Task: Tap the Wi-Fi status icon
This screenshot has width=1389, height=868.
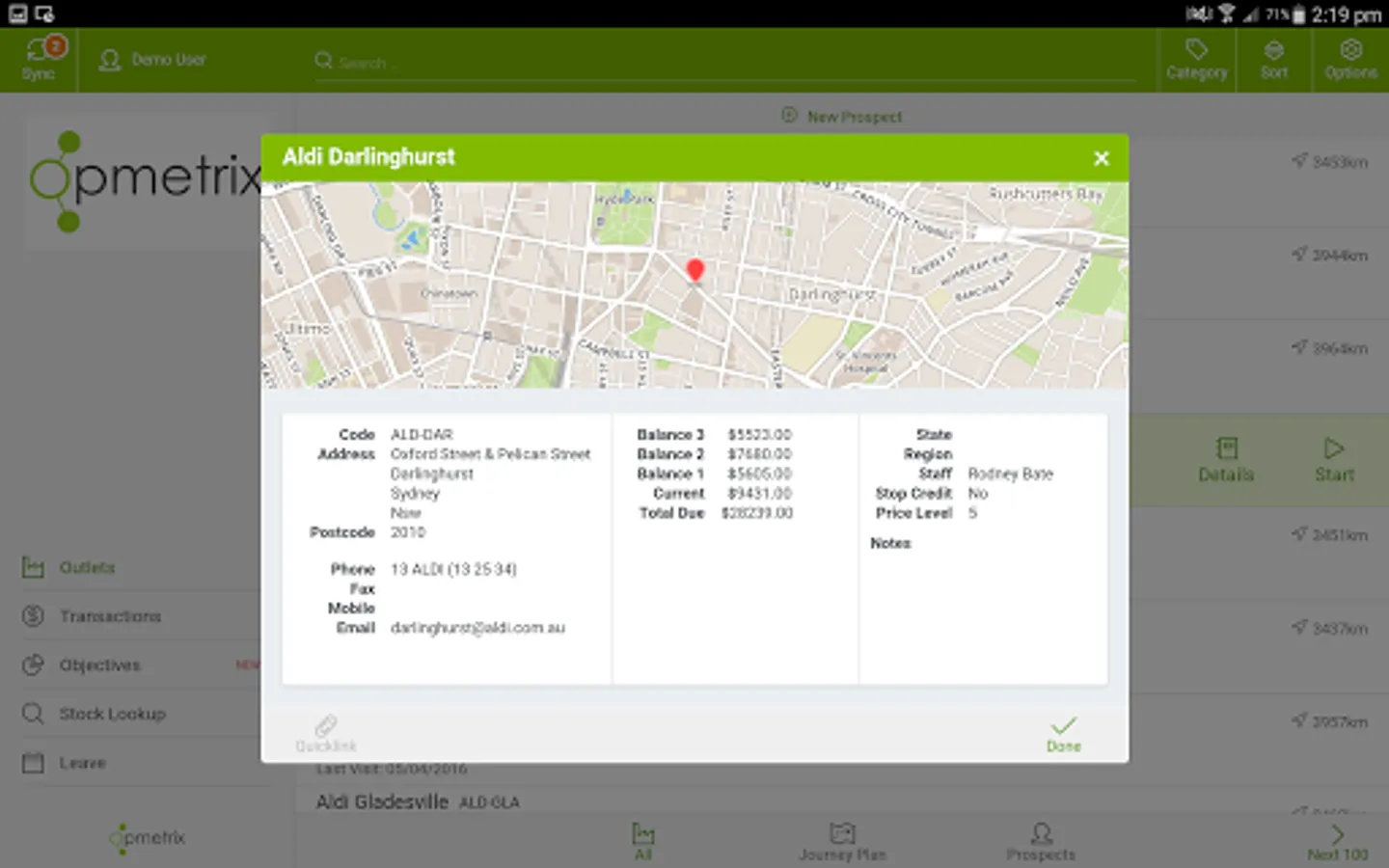Action: click(x=1226, y=14)
